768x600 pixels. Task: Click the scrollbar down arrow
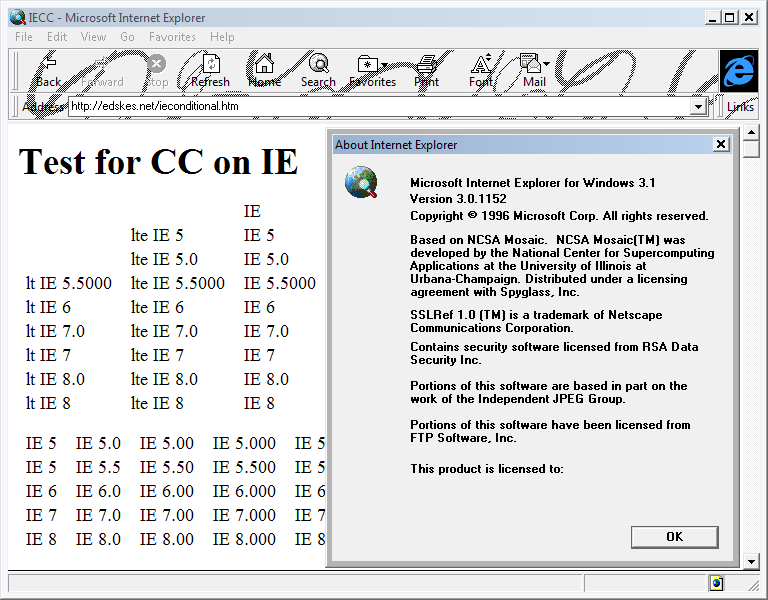751,561
